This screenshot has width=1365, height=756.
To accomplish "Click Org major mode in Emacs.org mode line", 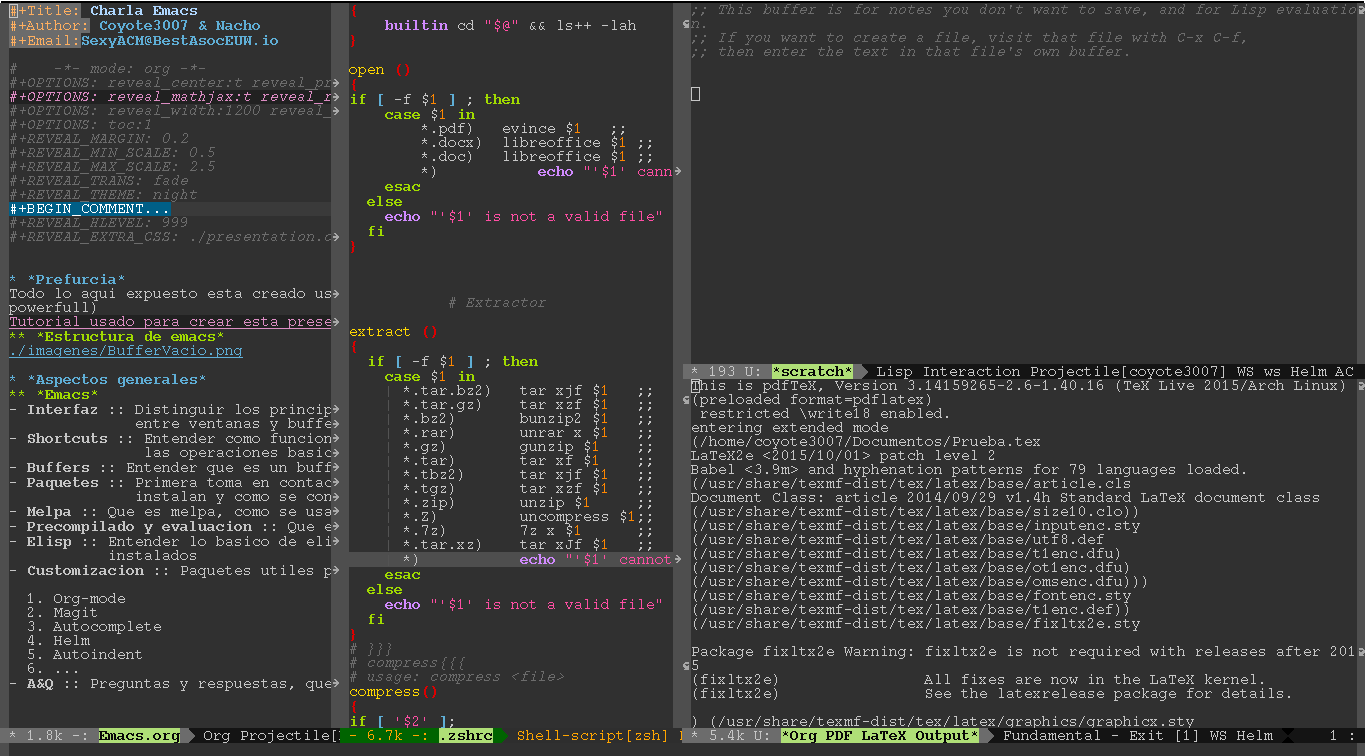I will pos(217,736).
